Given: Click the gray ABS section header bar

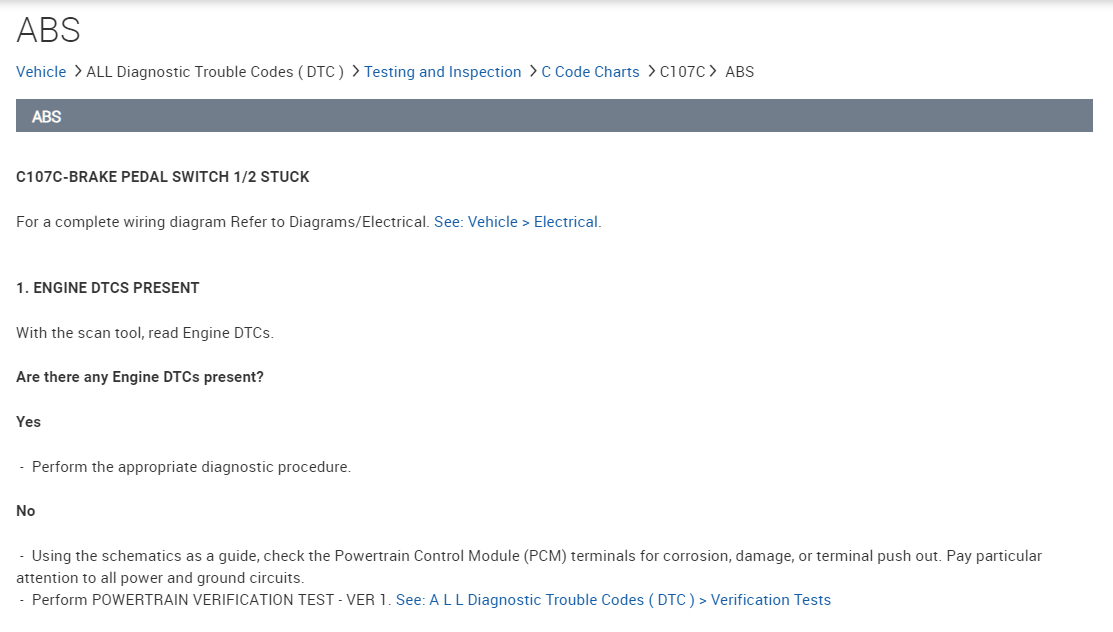Looking at the screenshot, I should [x=554, y=116].
